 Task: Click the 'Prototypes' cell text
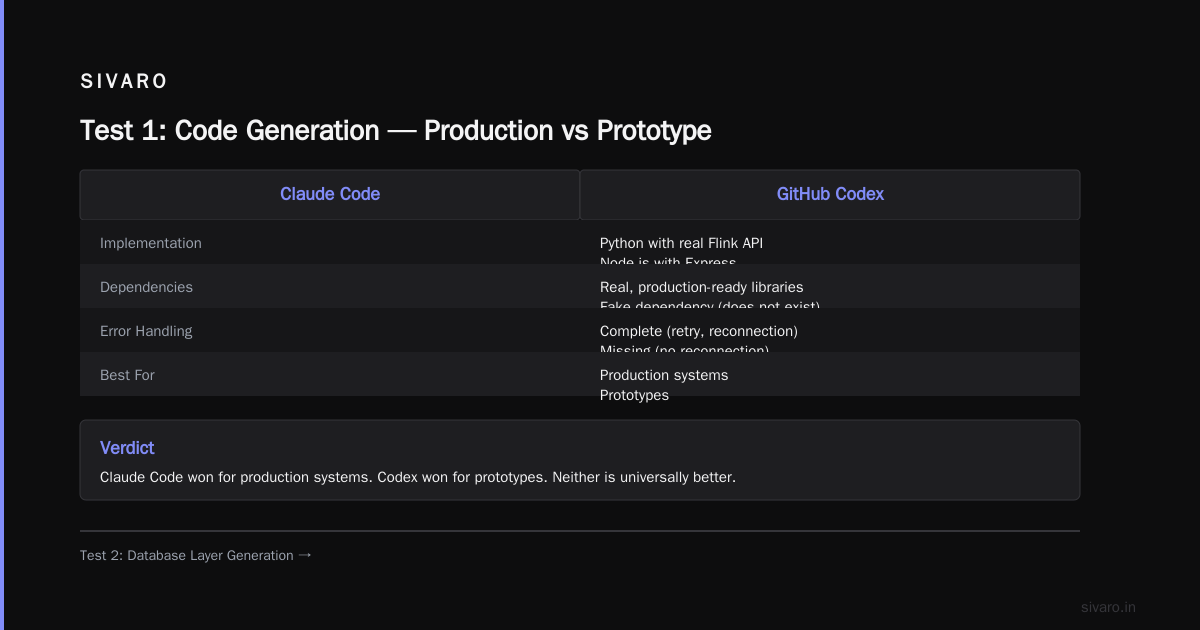(x=634, y=395)
